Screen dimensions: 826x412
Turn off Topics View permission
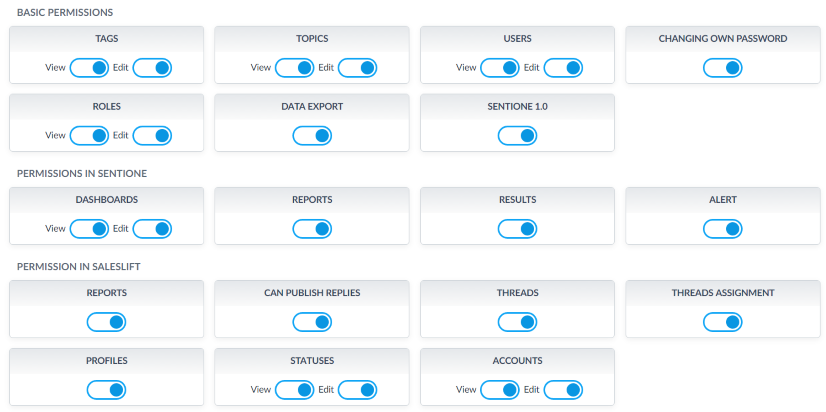(x=295, y=68)
